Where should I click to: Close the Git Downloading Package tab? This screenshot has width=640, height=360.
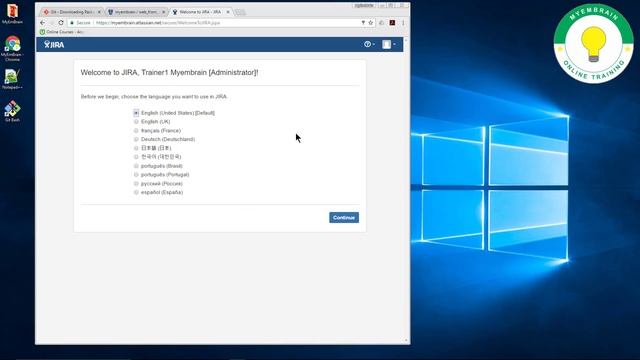pyautogui.click(x=99, y=12)
